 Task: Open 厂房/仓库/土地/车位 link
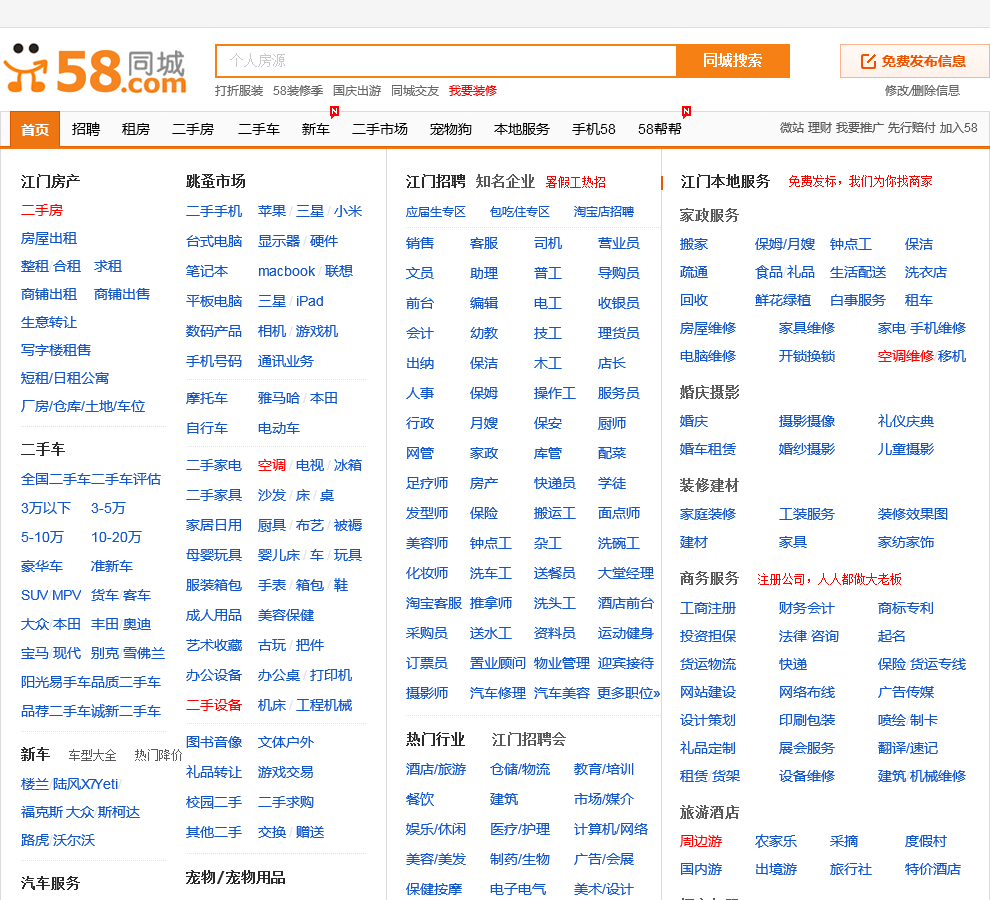83,406
